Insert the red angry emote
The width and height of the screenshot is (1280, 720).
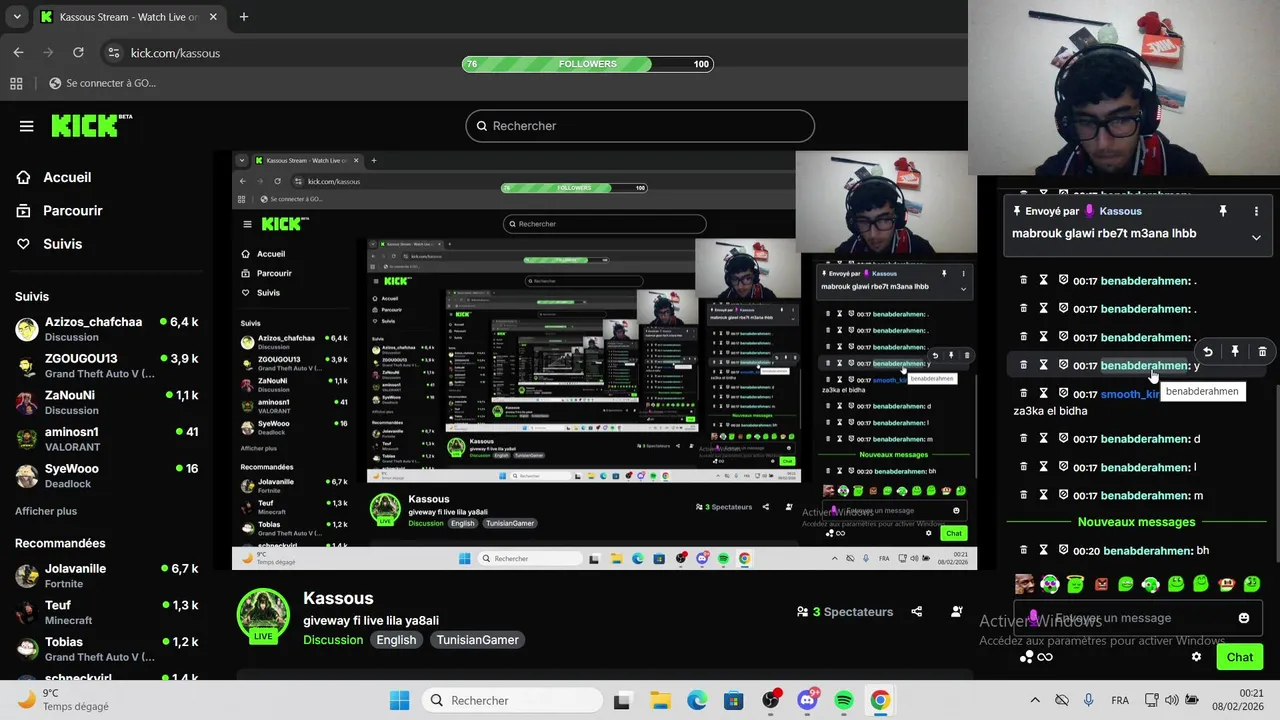1101,584
